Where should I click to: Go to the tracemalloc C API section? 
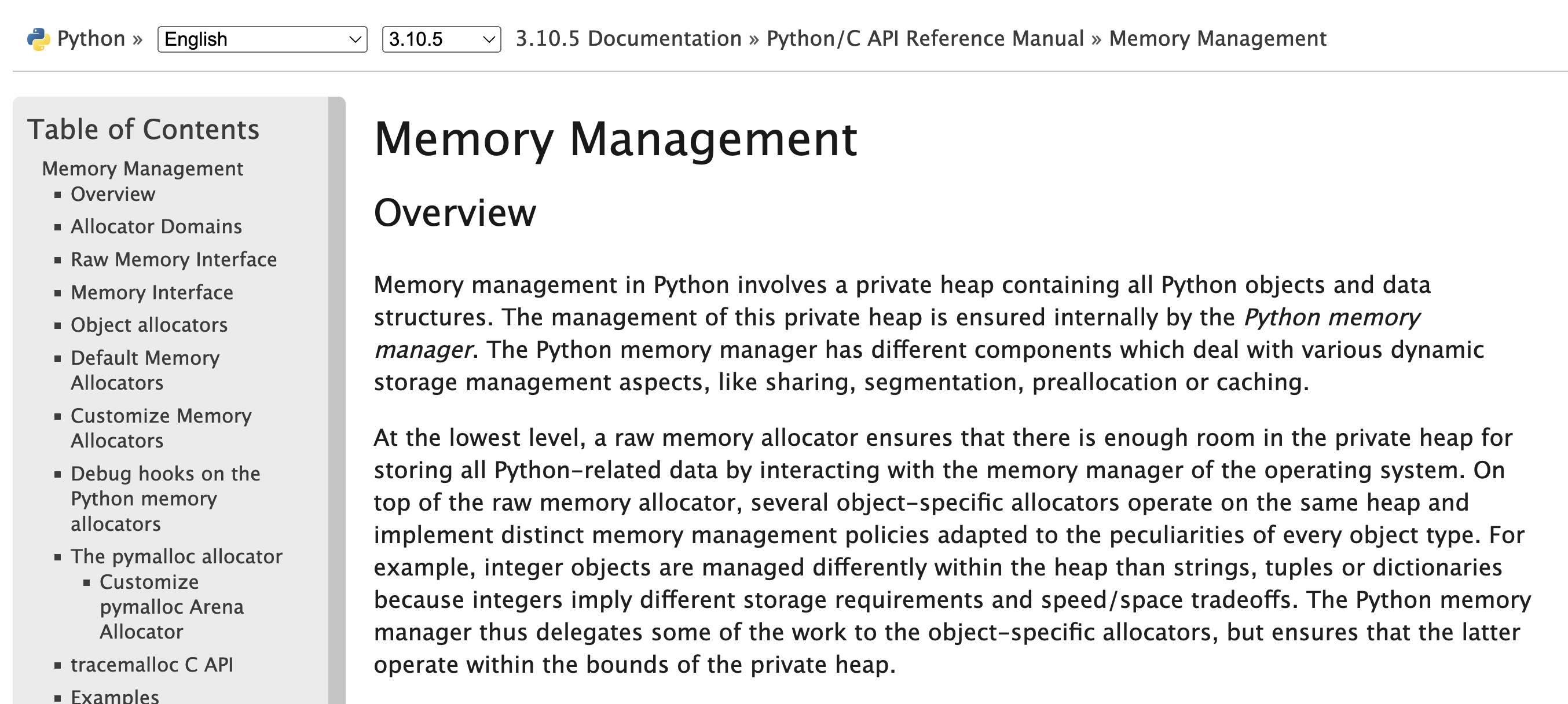tap(152, 665)
